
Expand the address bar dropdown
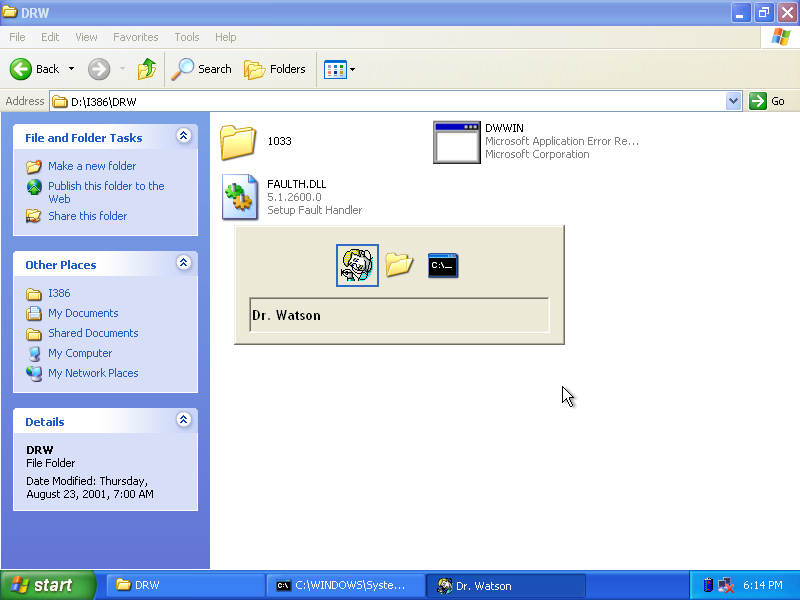coord(733,101)
